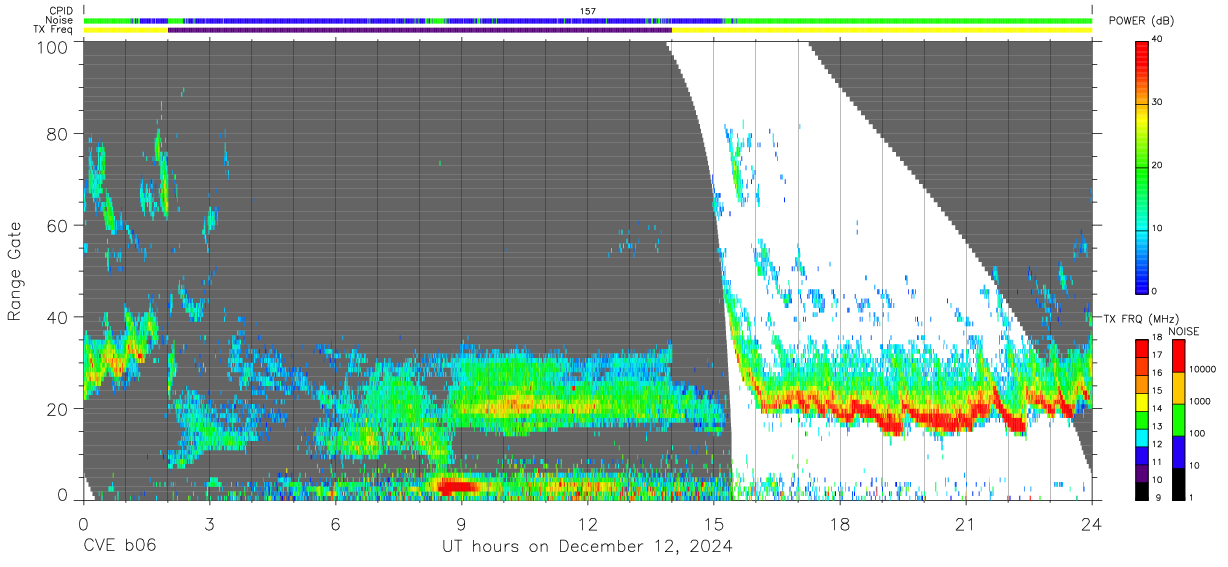Click the 'POWER (dB)' legend title
This screenshot has height=567, width=1228.
pyautogui.click(x=1142, y=20)
